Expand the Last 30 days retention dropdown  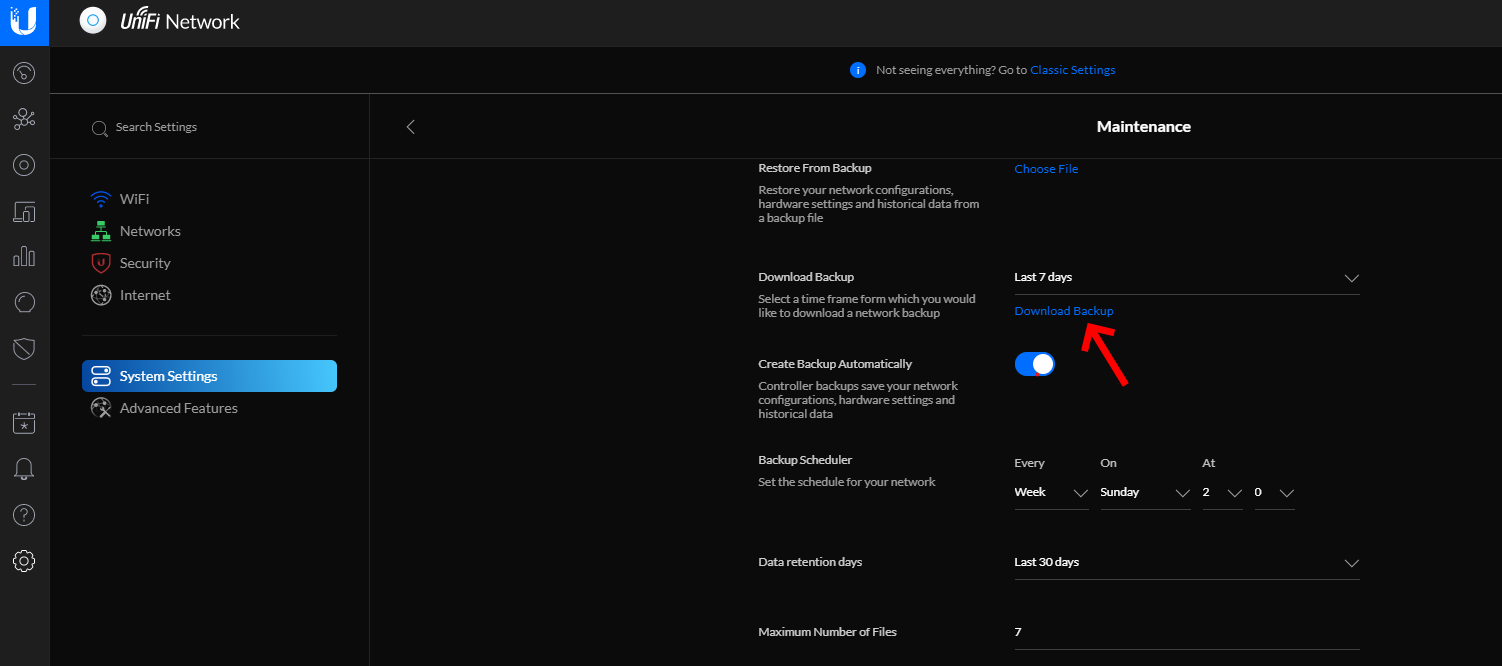pyautogui.click(x=1186, y=563)
